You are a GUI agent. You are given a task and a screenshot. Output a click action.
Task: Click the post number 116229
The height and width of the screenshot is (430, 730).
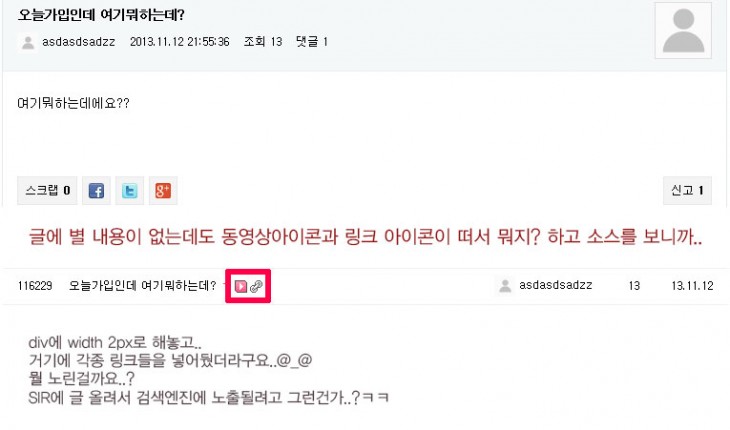[x=35, y=286]
